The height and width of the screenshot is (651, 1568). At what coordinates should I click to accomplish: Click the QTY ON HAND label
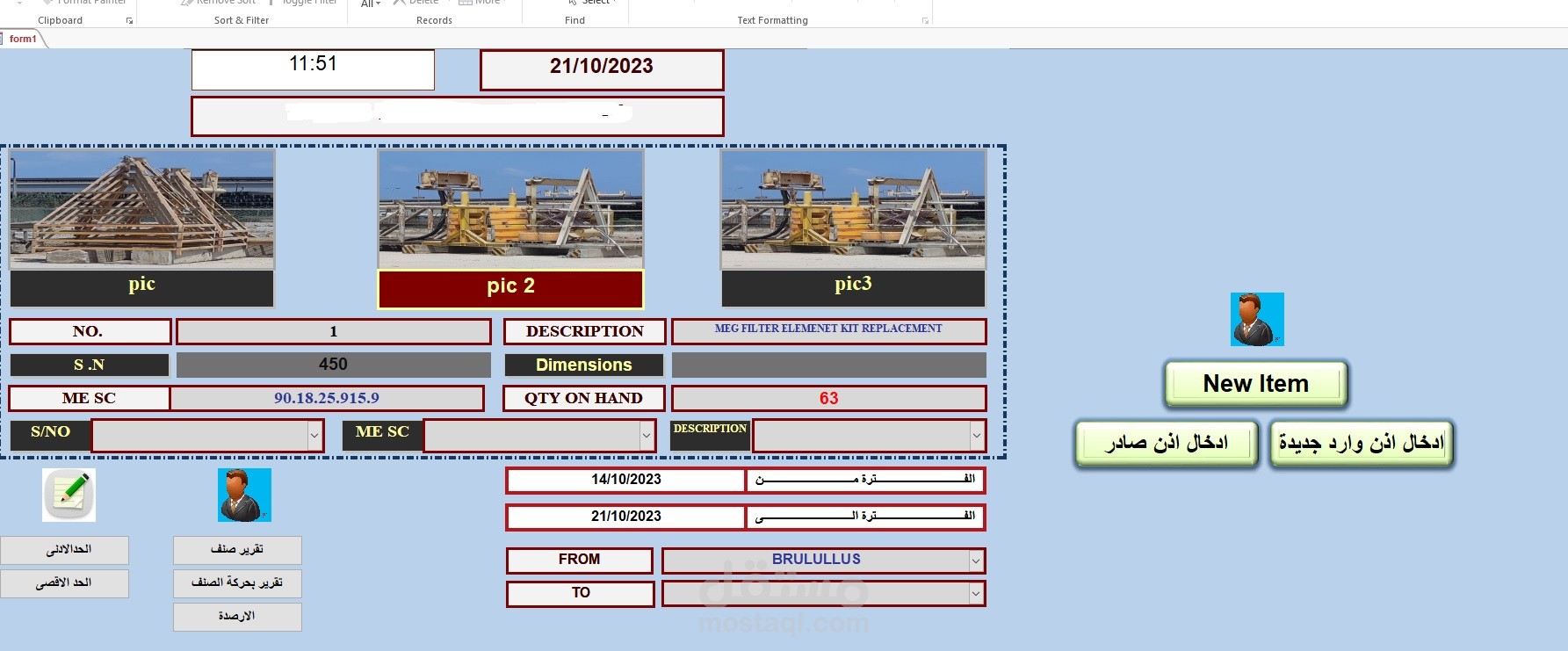pyautogui.click(x=584, y=398)
